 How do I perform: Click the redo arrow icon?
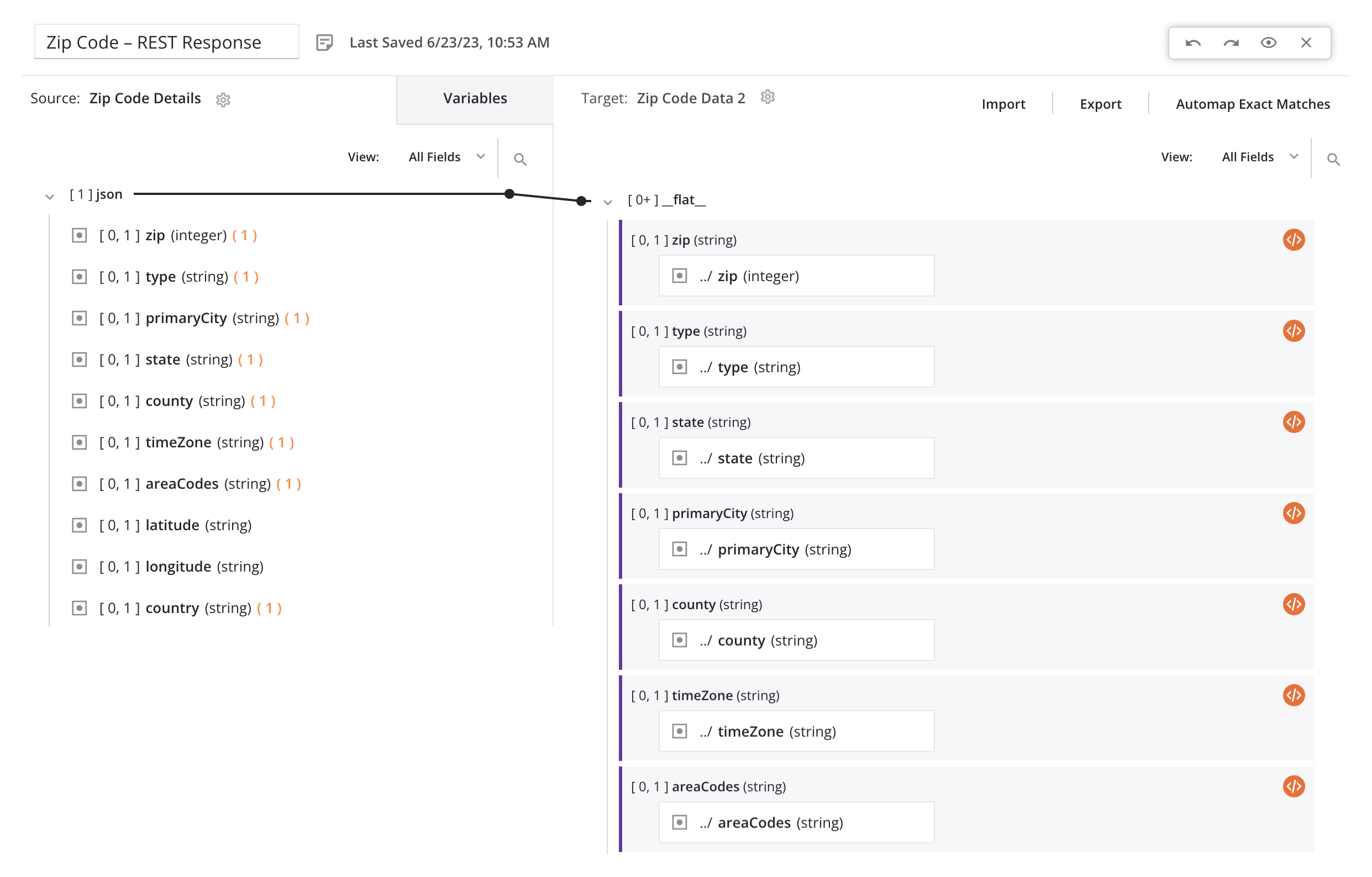coord(1231,43)
